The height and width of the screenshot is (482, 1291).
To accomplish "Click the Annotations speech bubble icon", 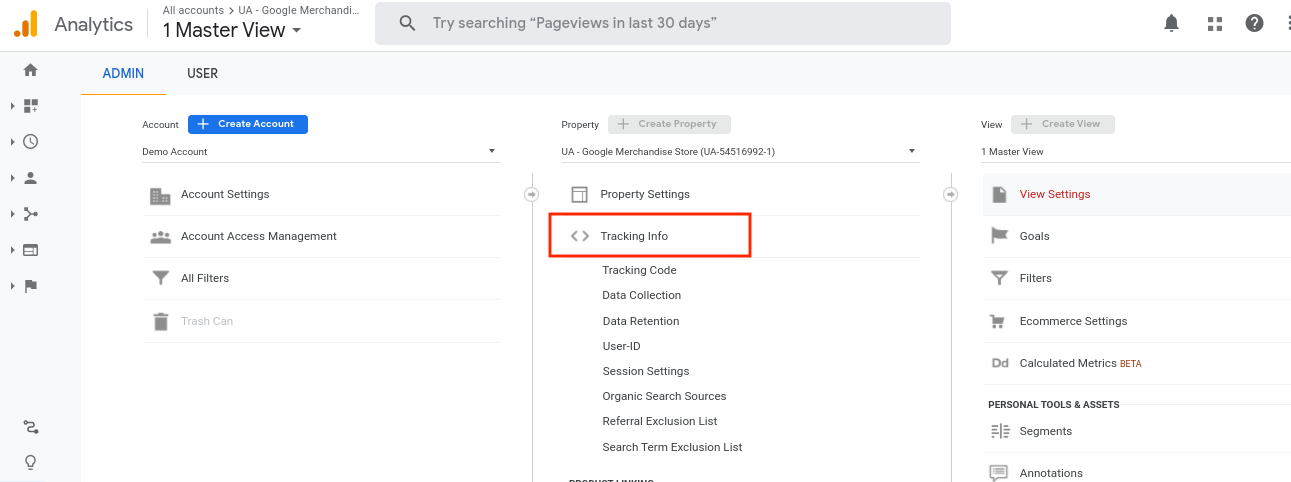I will pos(998,473).
